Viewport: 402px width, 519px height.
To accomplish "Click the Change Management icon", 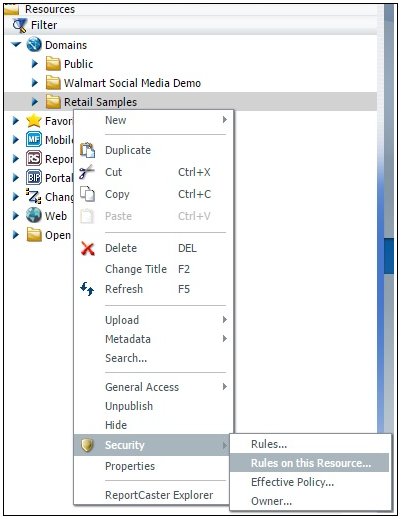I will coord(34,196).
